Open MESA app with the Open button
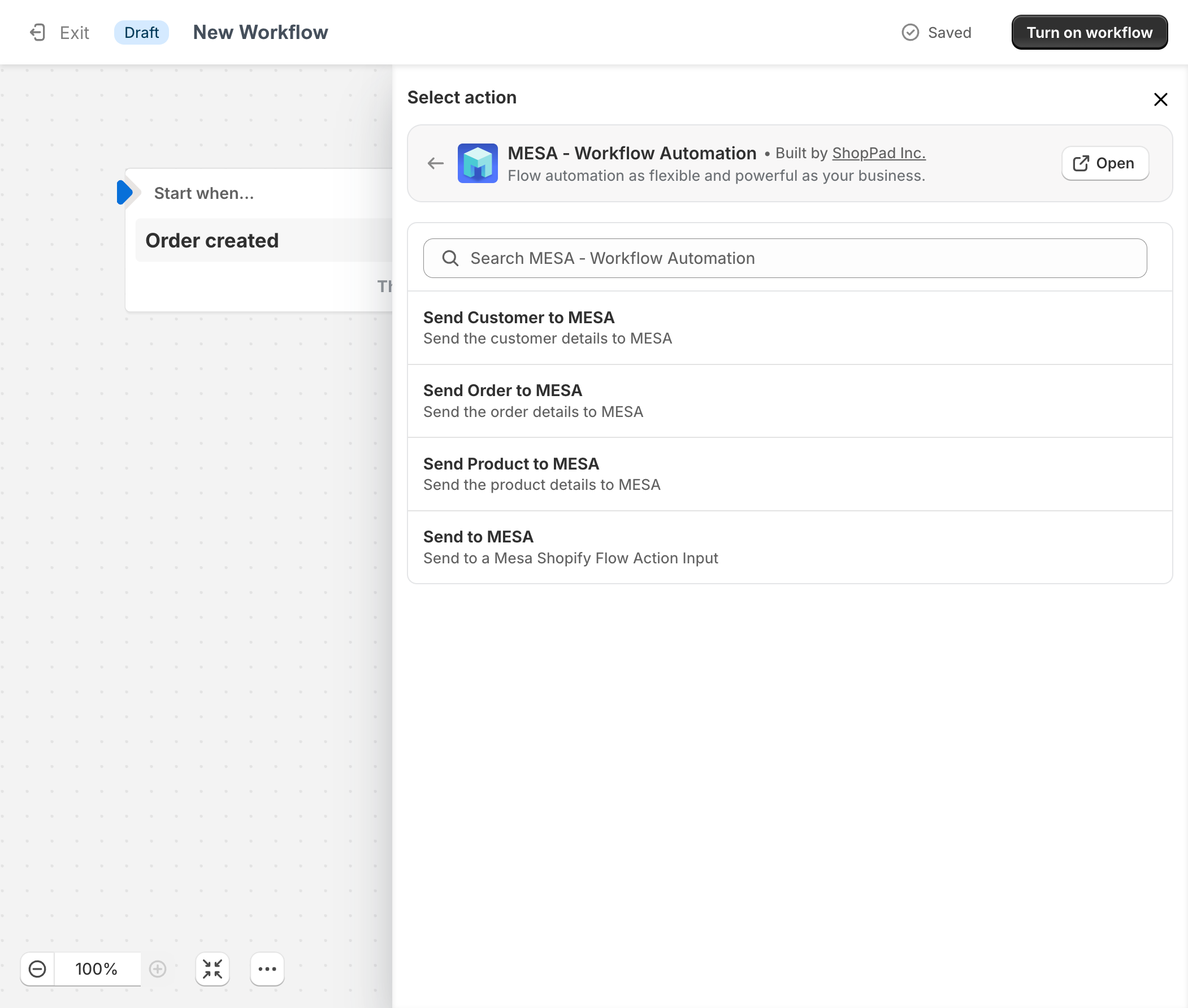The image size is (1188, 1008). (x=1105, y=163)
